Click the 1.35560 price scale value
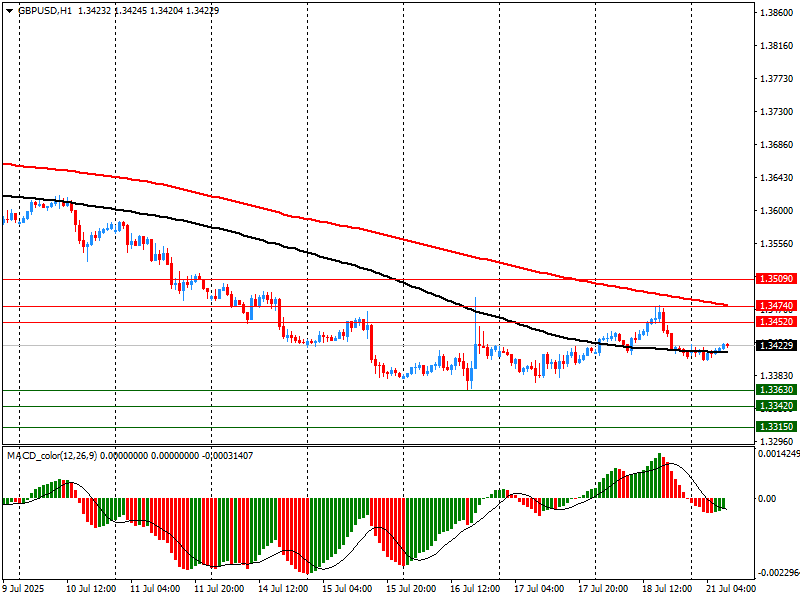 pos(777,244)
